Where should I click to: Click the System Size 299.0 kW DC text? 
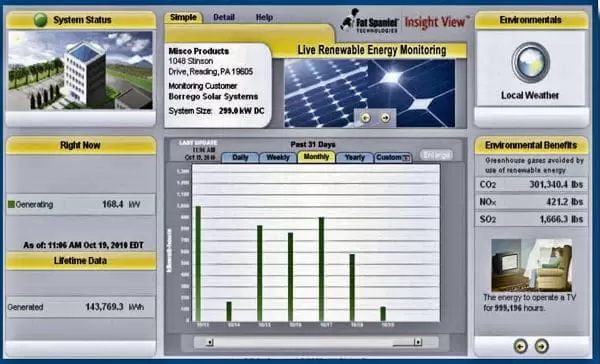pos(216,111)
